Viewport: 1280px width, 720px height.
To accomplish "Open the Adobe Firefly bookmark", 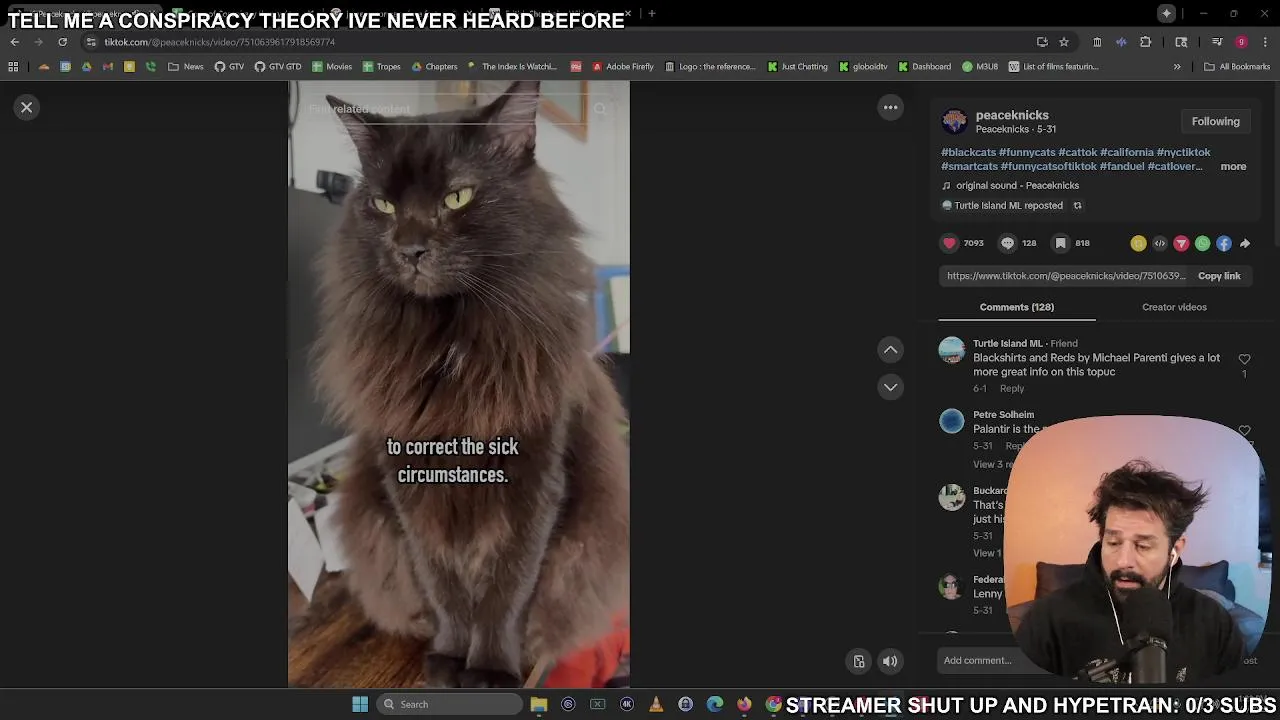I will 623,67.
